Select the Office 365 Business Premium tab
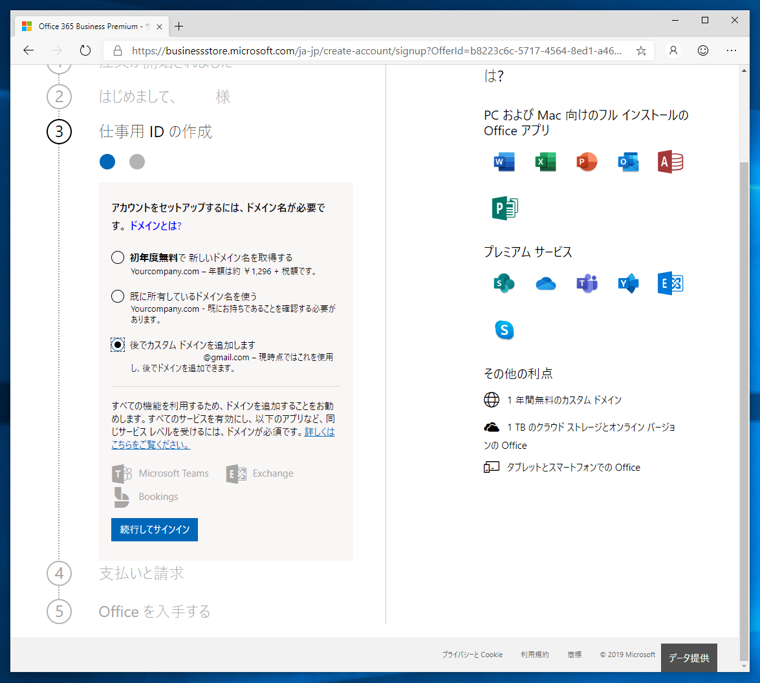 click(90, 26)
